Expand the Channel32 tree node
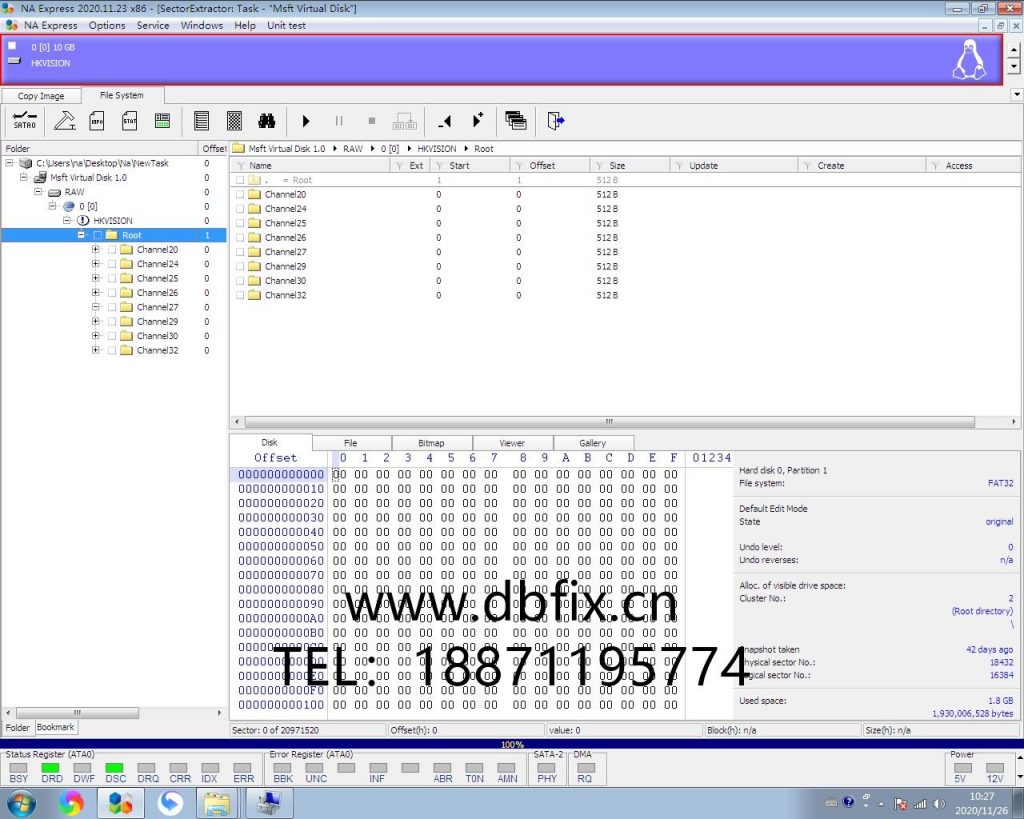The width and height of the screenshot is (1024, 819). pos(96,349)
